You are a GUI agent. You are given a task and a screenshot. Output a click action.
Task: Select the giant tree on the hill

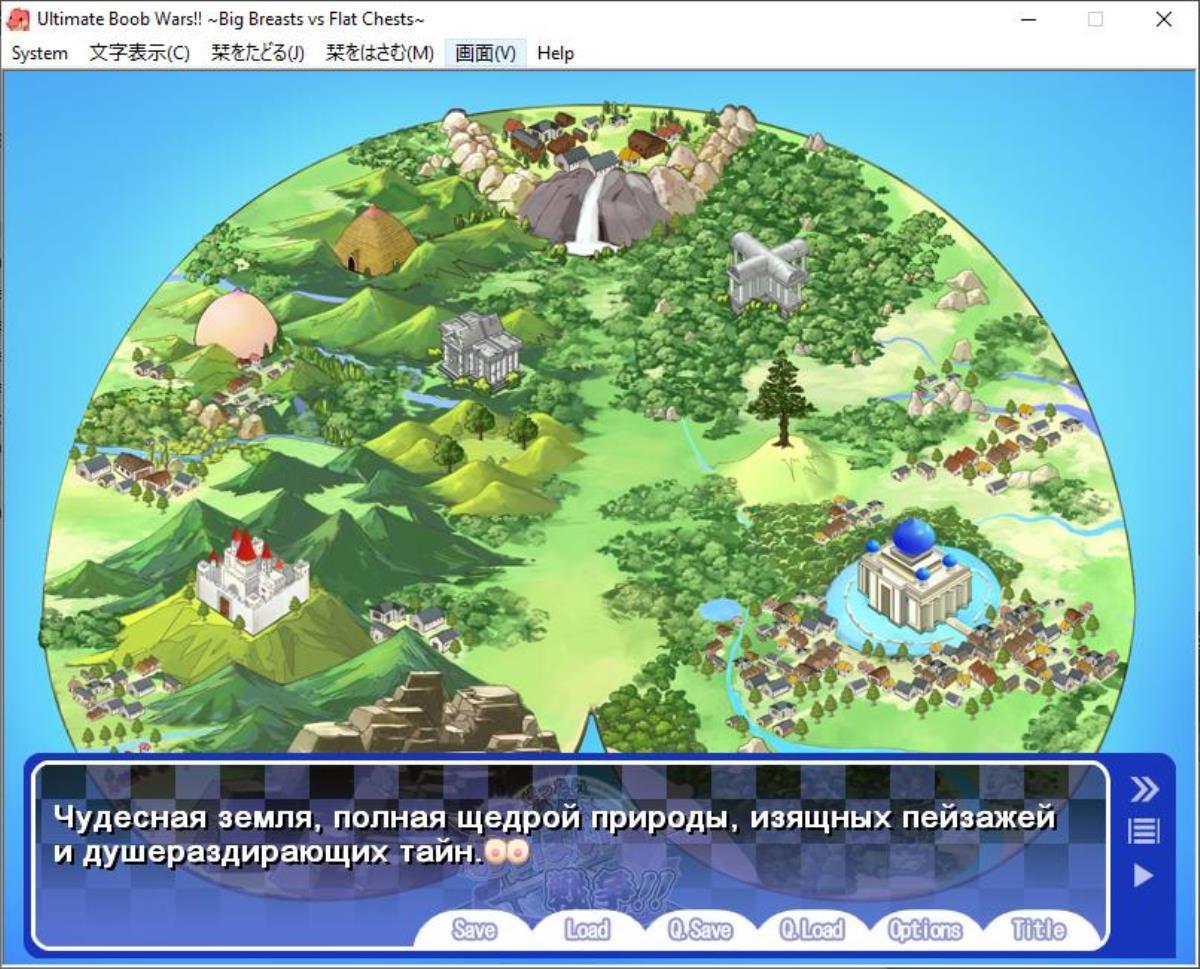click(x=779, y=400)
